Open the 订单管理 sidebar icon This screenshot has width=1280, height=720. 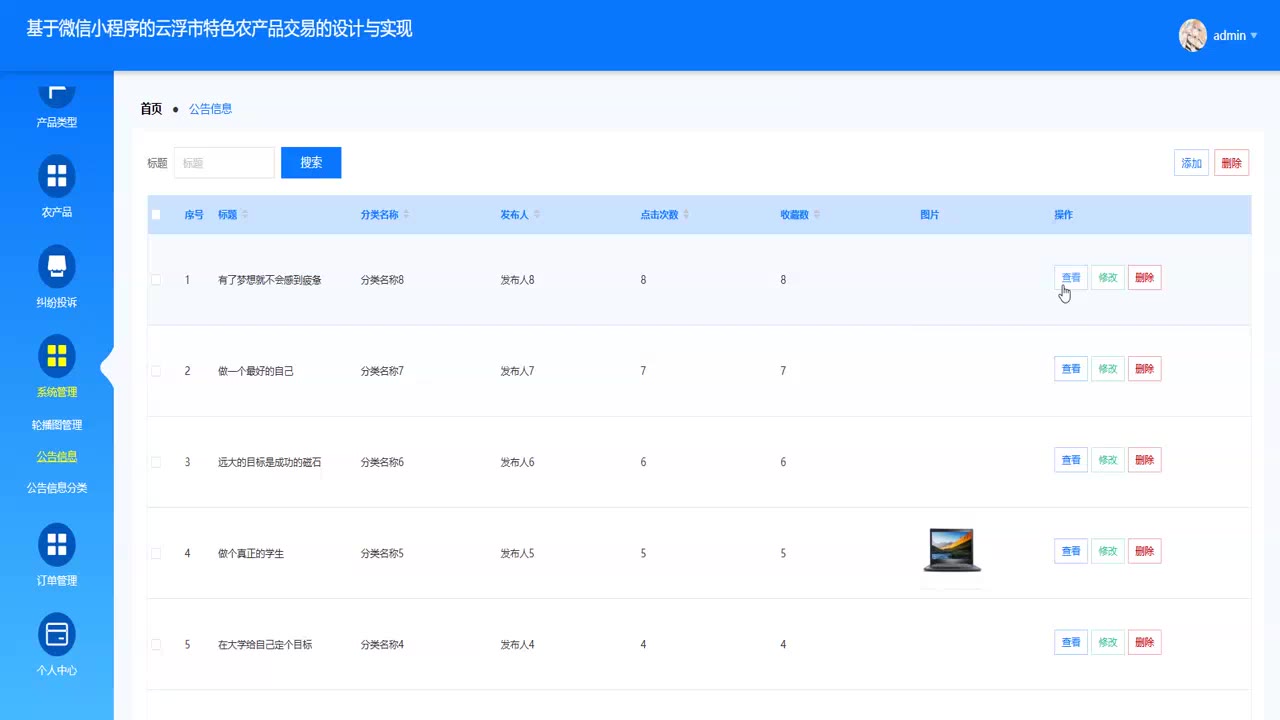coord(57,544)
